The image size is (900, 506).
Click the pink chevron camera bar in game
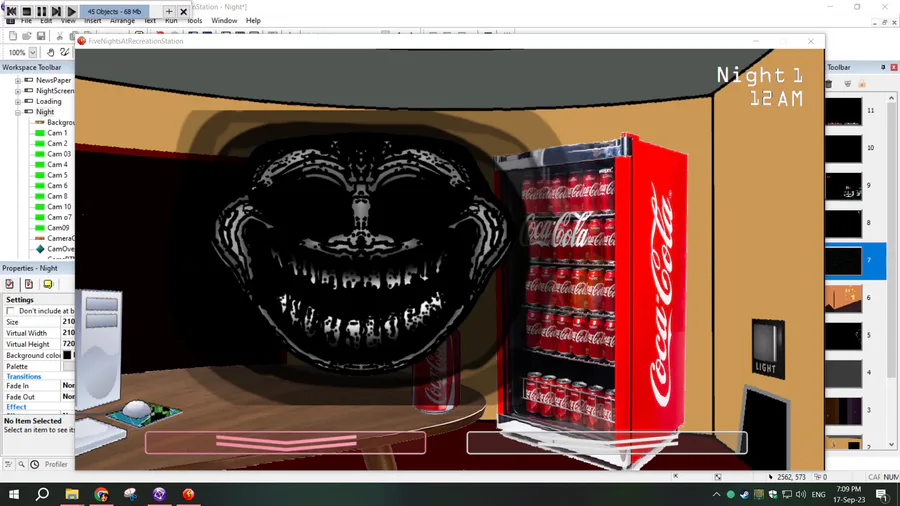[285, 442]
